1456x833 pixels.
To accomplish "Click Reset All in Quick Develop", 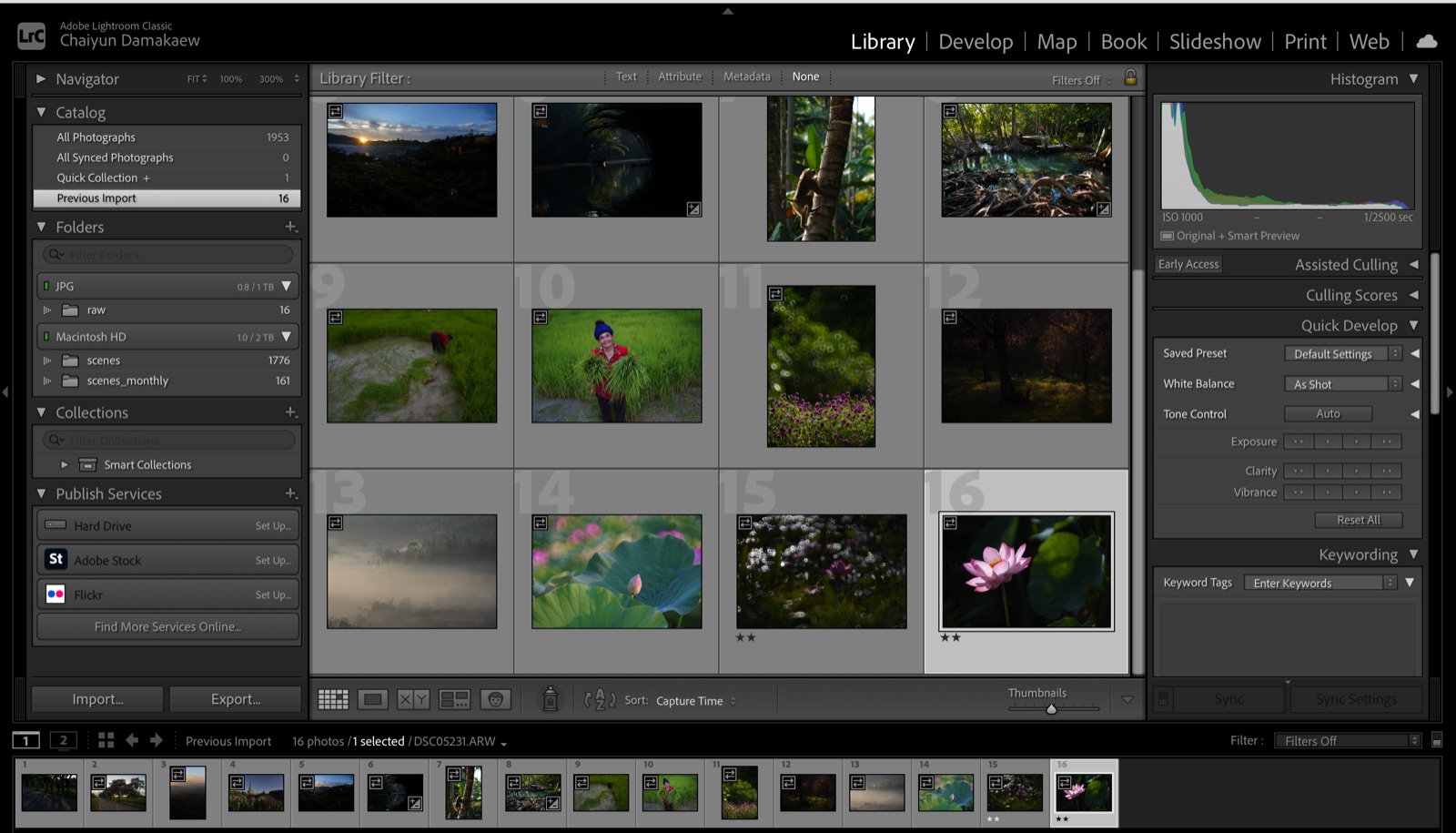I will pos(1358,520).
